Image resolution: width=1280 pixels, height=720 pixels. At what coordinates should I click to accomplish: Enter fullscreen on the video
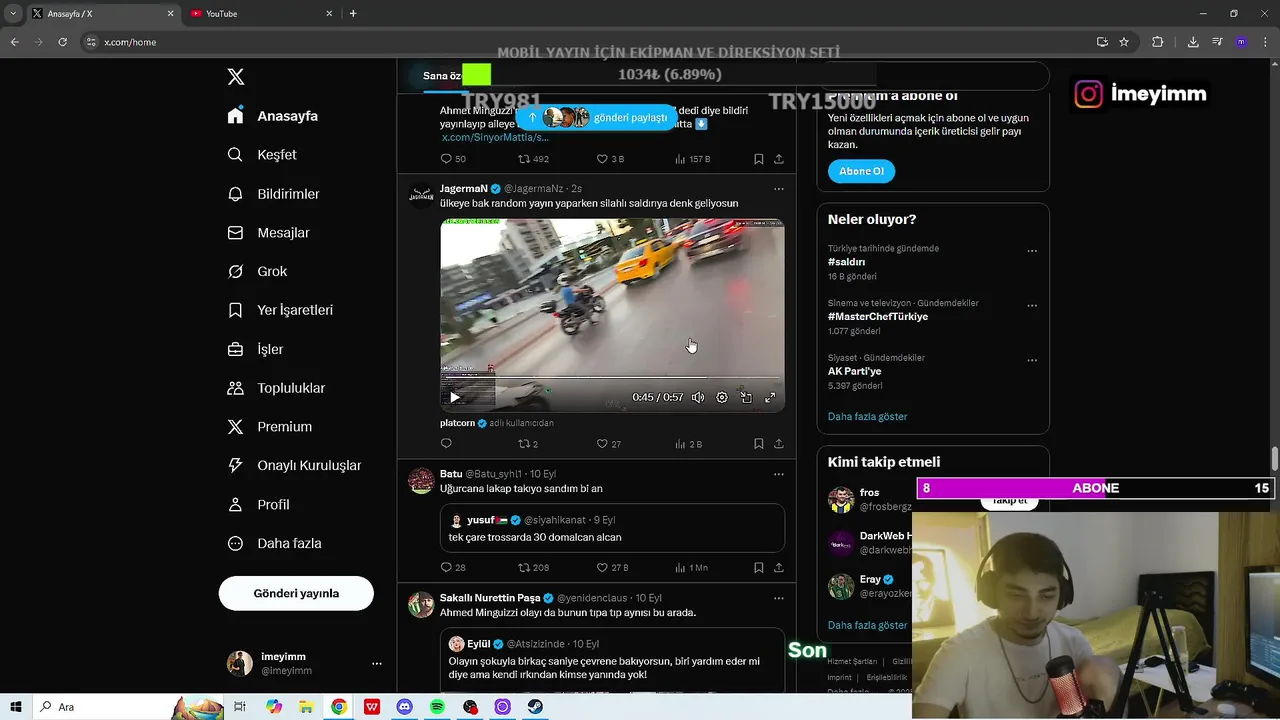[770, 397]
